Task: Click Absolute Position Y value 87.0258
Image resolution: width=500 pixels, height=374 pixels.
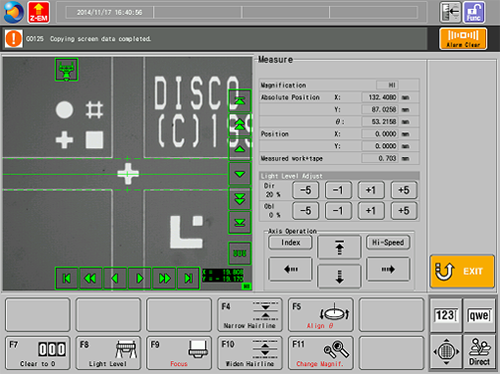Action: click(380, 109)
